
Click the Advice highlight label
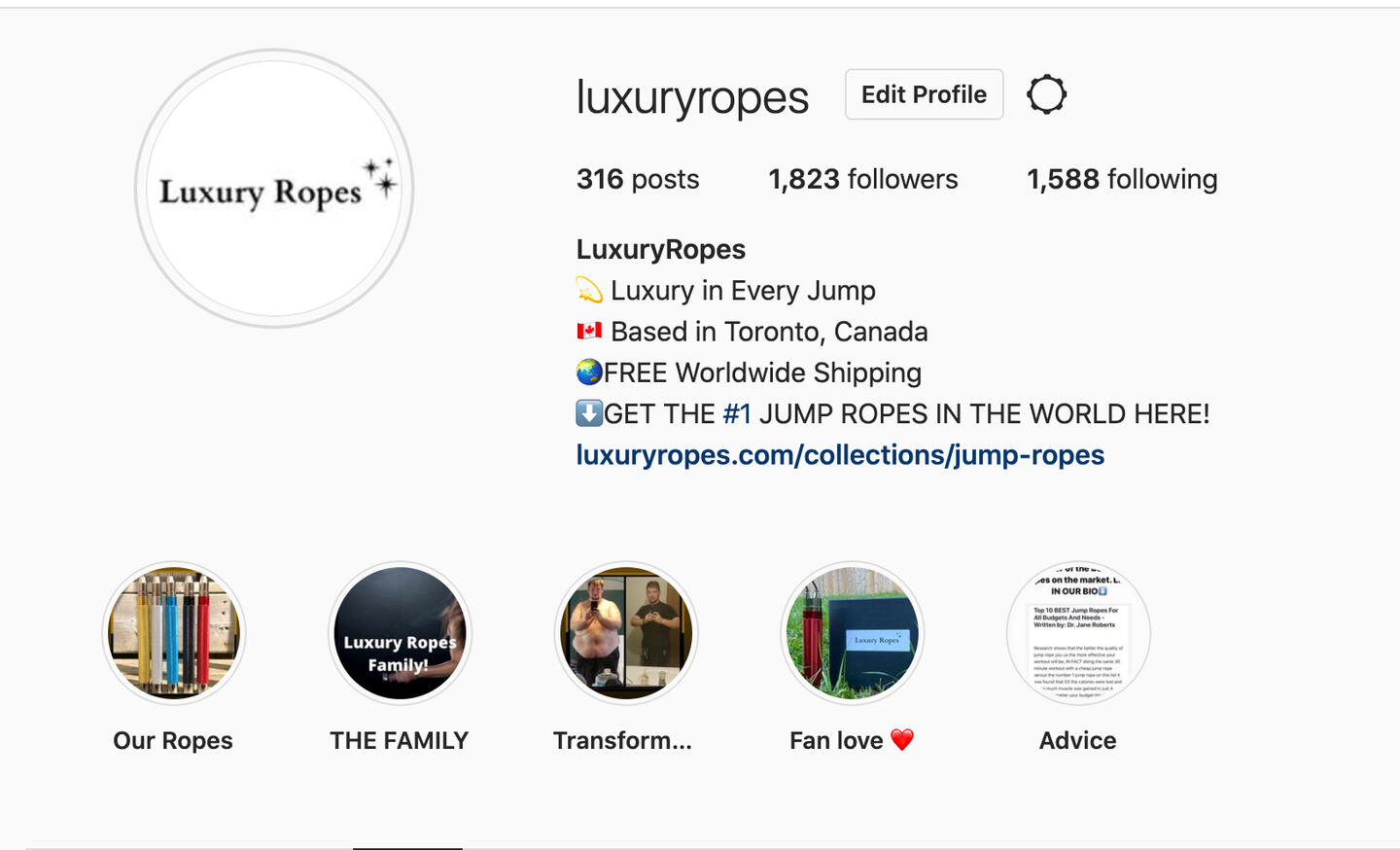pyautogui.click(x=1077, y=741)
